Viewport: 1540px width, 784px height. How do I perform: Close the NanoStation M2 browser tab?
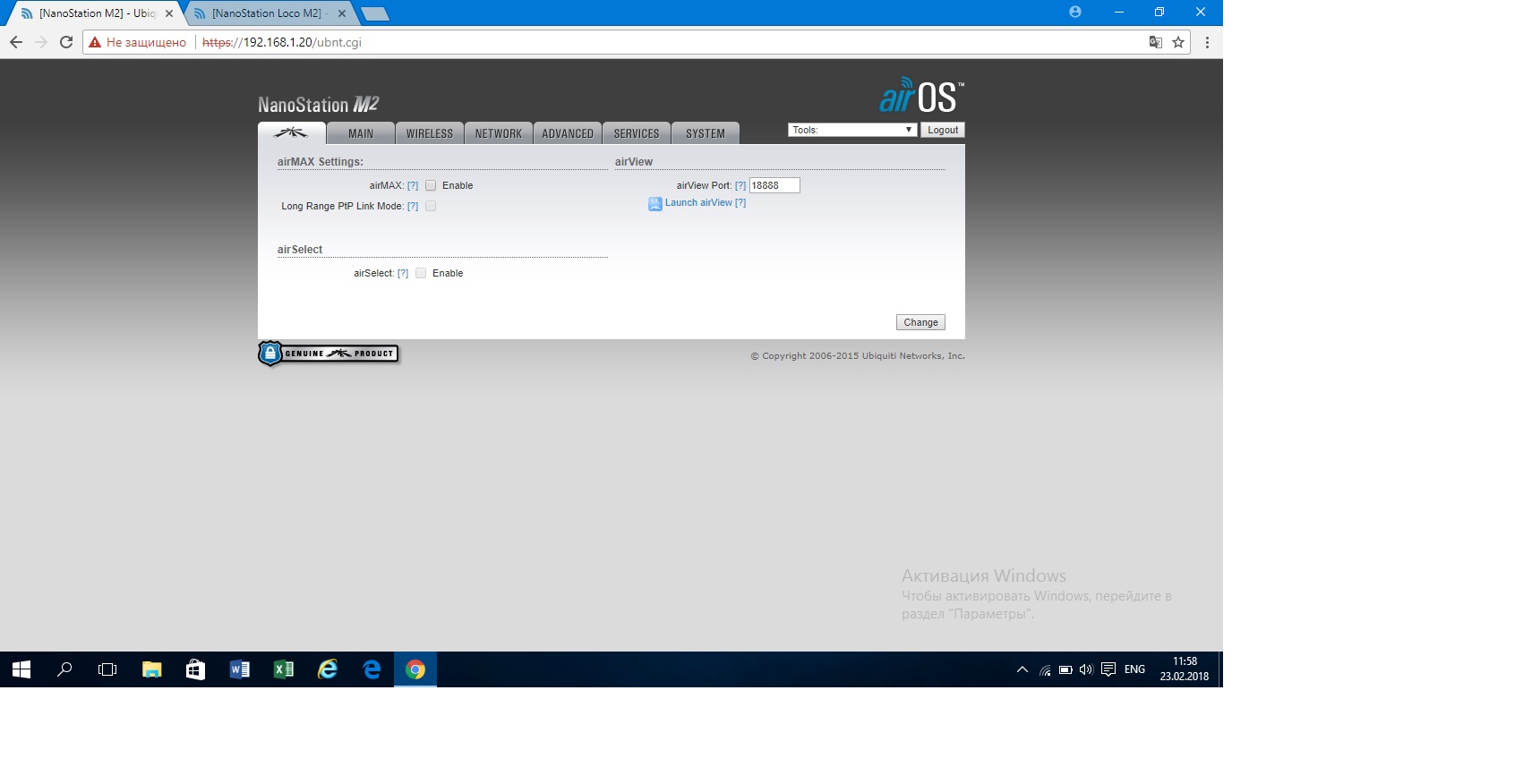coord(169,13)
